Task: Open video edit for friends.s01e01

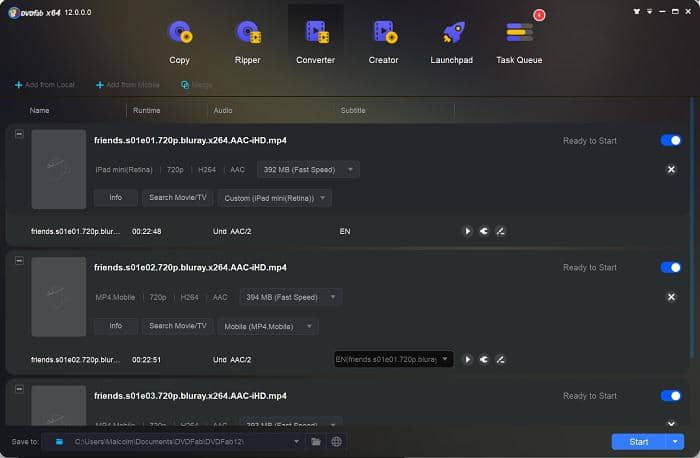Action: click(x=500, y=231)
